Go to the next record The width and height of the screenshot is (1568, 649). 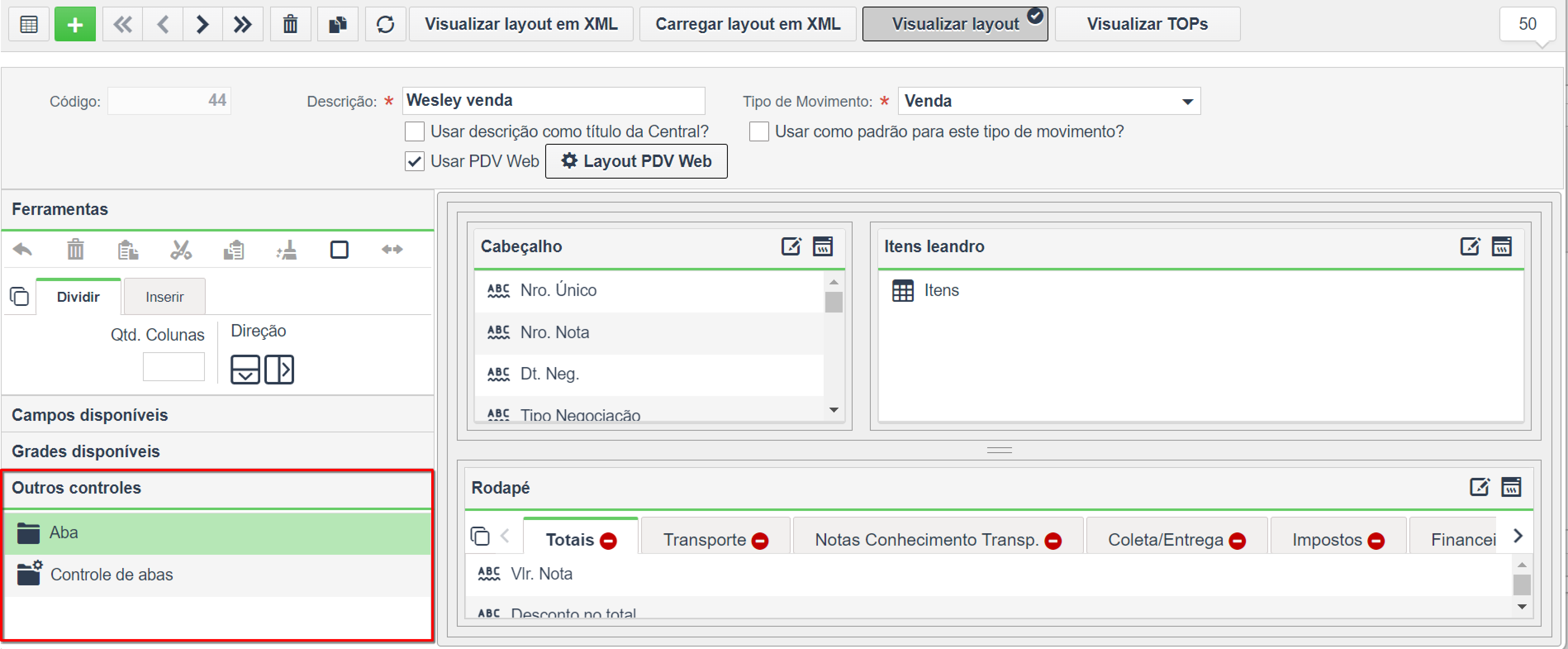[x=203, y=24]
